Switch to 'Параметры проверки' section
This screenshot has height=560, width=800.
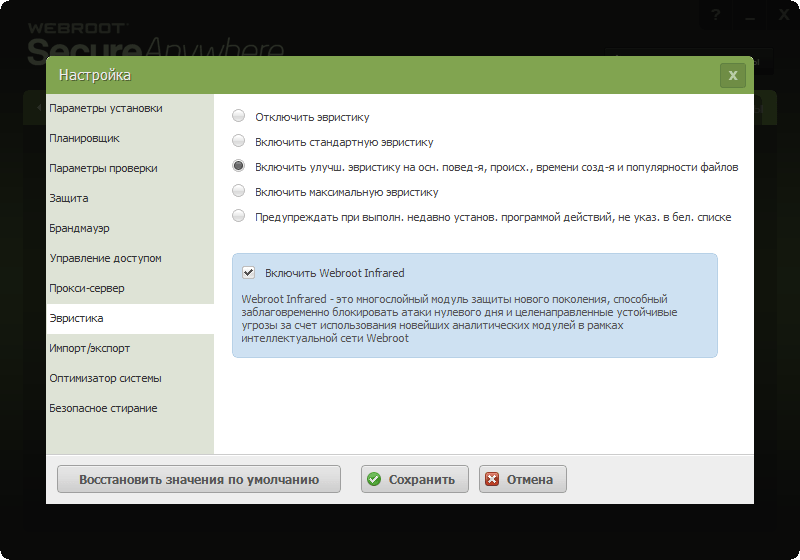130,169
